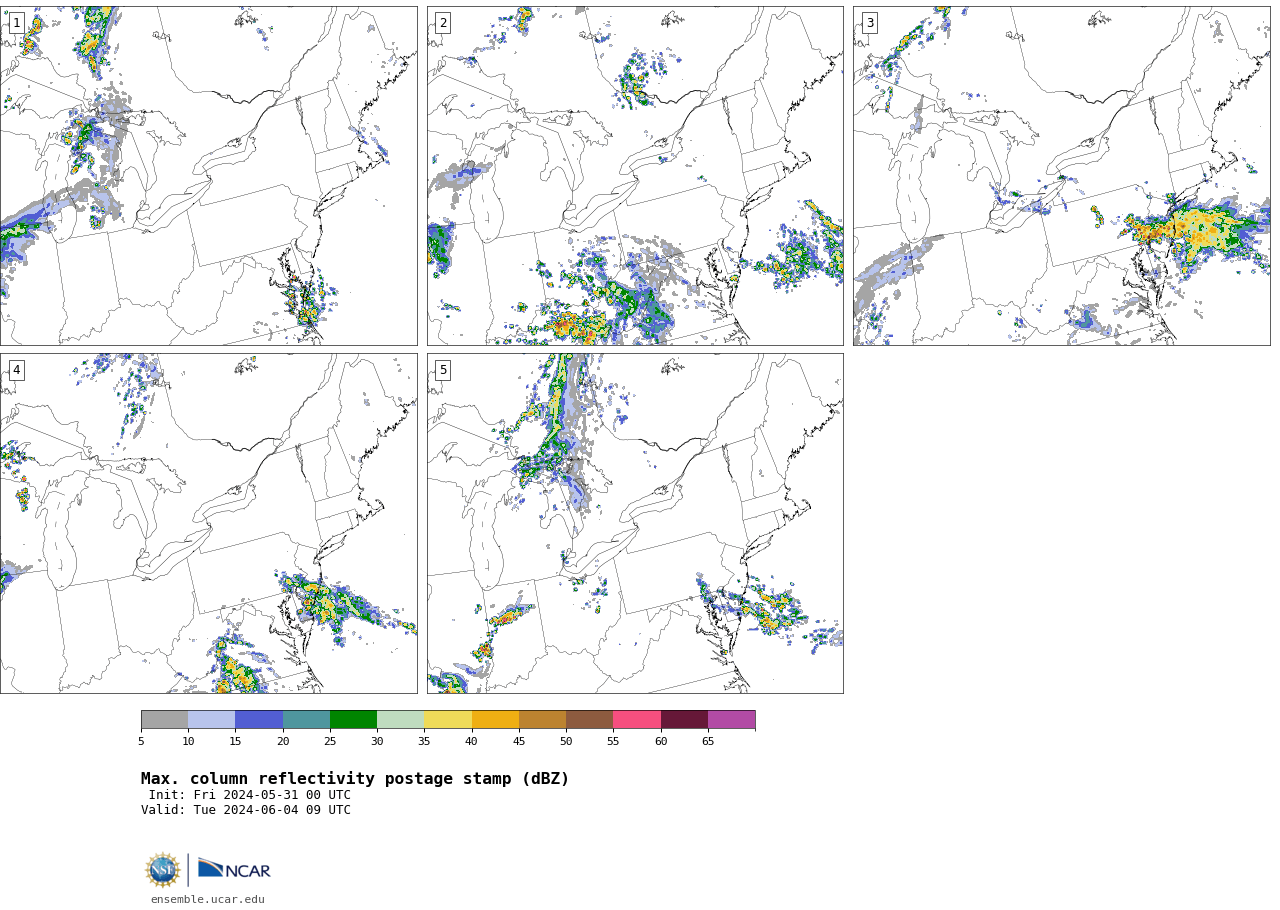1280x910 pixels.
Task: Click the panel label number 3
Action: click(x=869, y=23)
